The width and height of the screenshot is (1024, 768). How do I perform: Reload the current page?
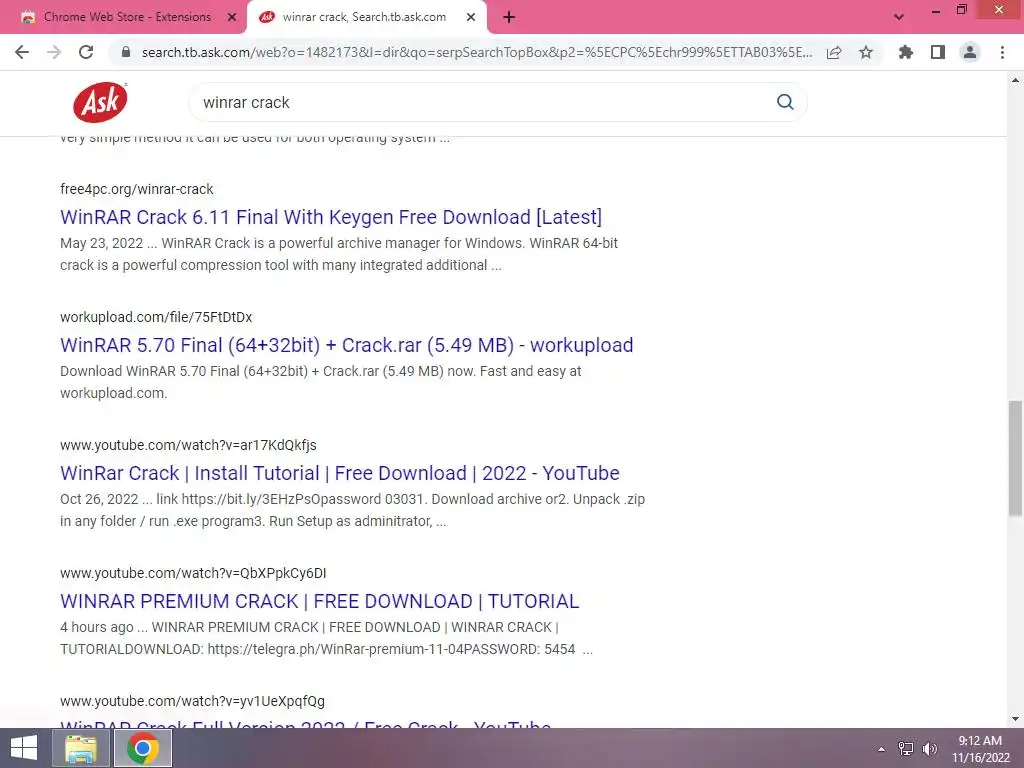[x=86, y=52]
